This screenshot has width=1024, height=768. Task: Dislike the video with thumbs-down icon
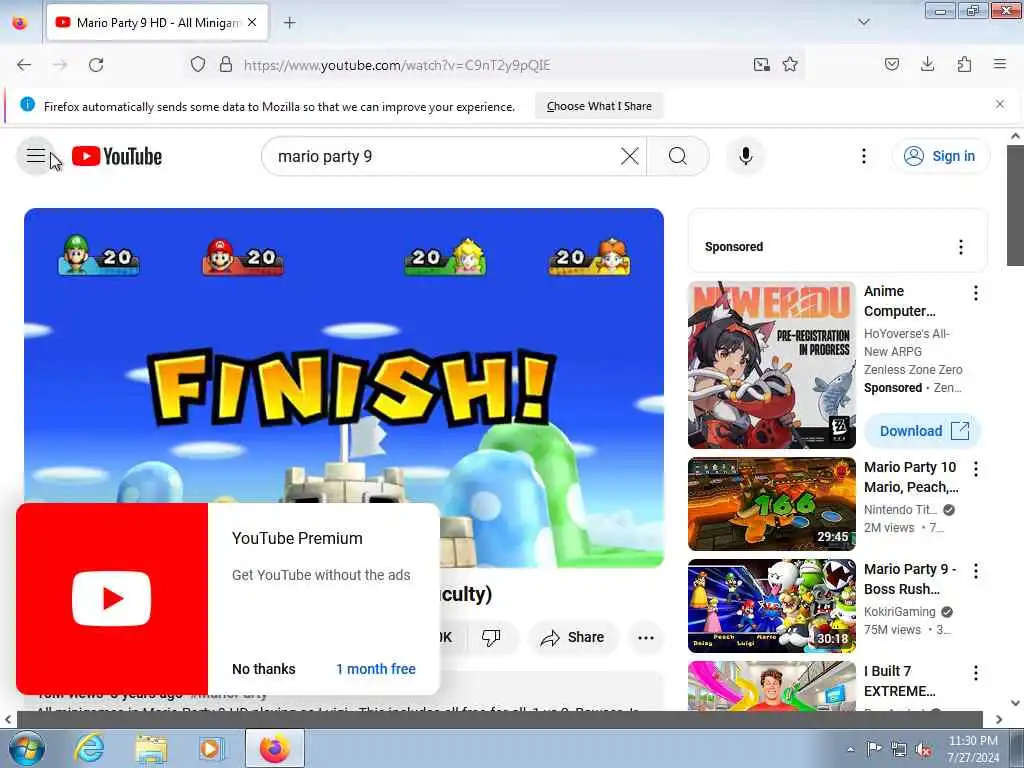[491, 637]
